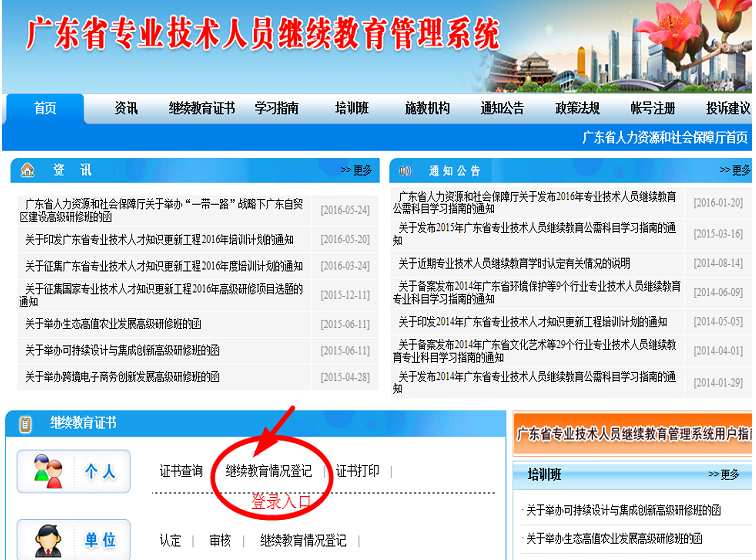Select 帐号注册 in the navigation bar
The height and width of the screenshot is (560, 756).
pyautogui.click(x=652, y=108)
